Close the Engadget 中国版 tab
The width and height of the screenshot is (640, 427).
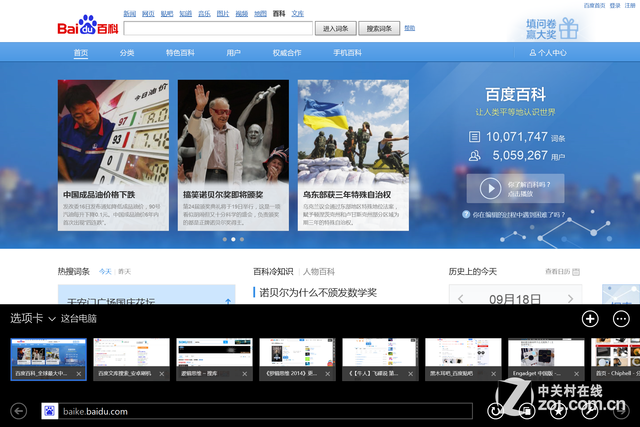click(576, 374)
